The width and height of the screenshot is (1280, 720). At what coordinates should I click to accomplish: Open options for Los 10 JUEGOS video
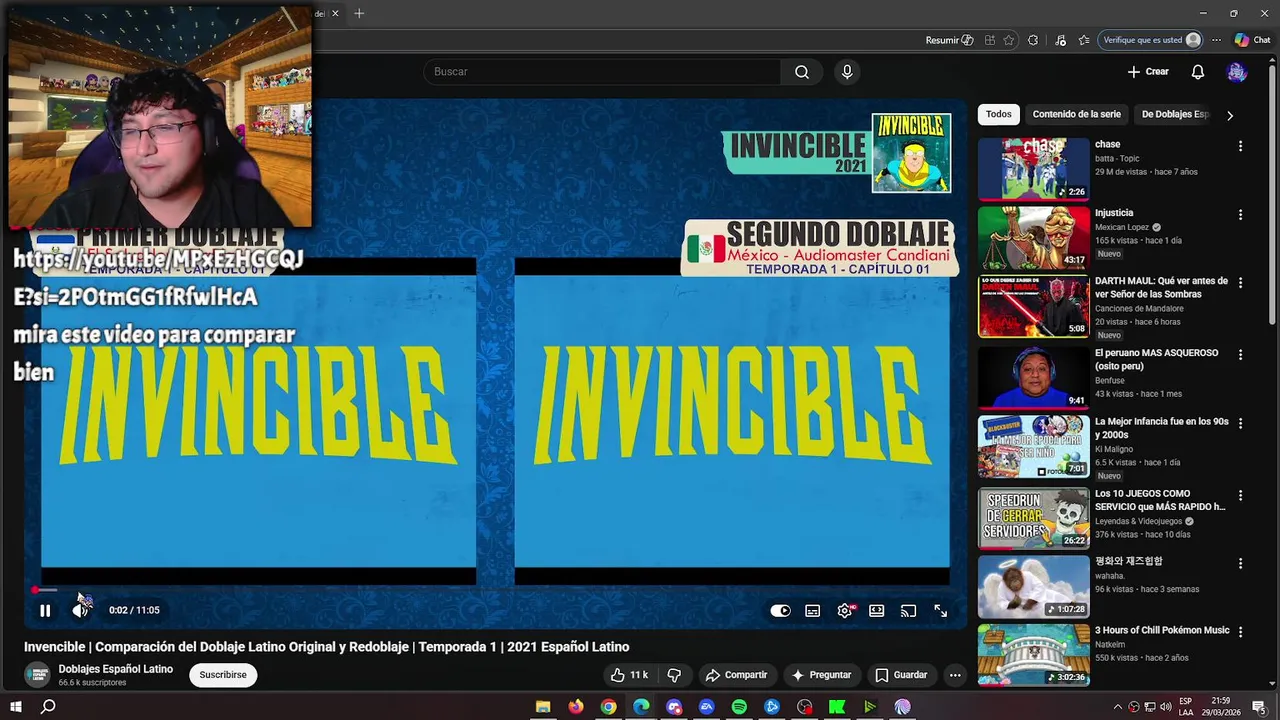pyautogui.click(x=1240, y=496)
